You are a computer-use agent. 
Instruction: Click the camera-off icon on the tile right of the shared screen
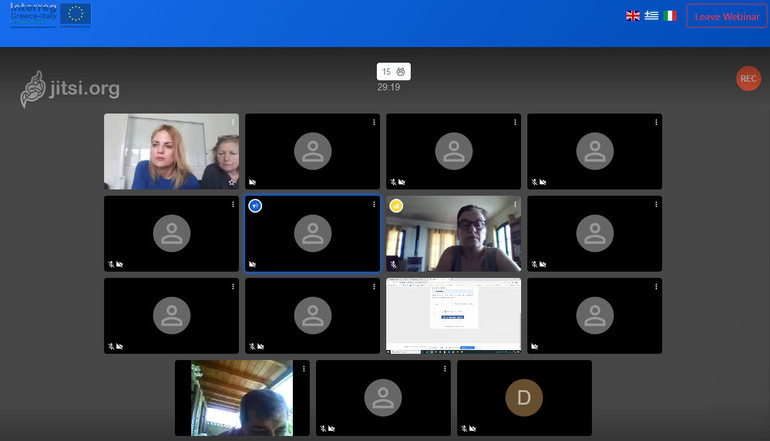534,347
